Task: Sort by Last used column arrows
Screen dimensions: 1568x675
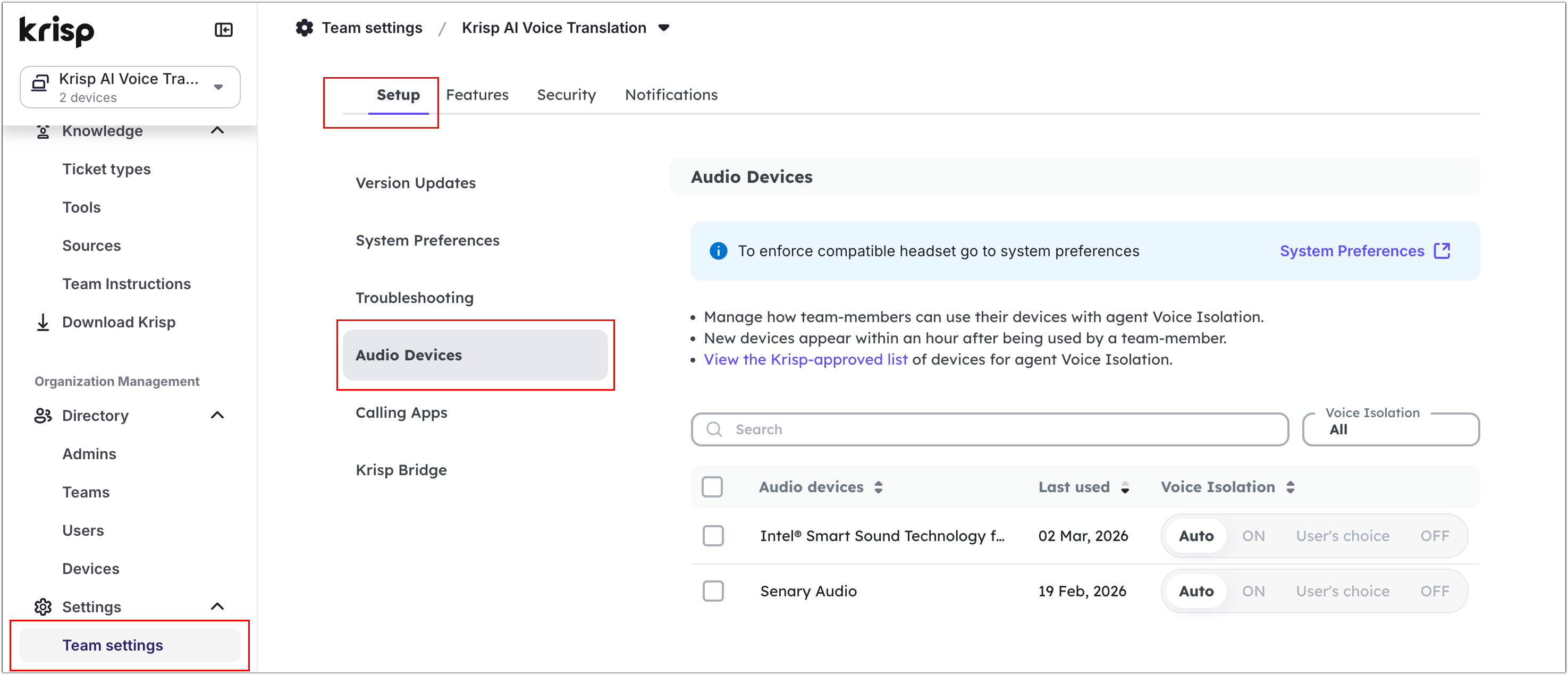Action: pos(1125,487)
